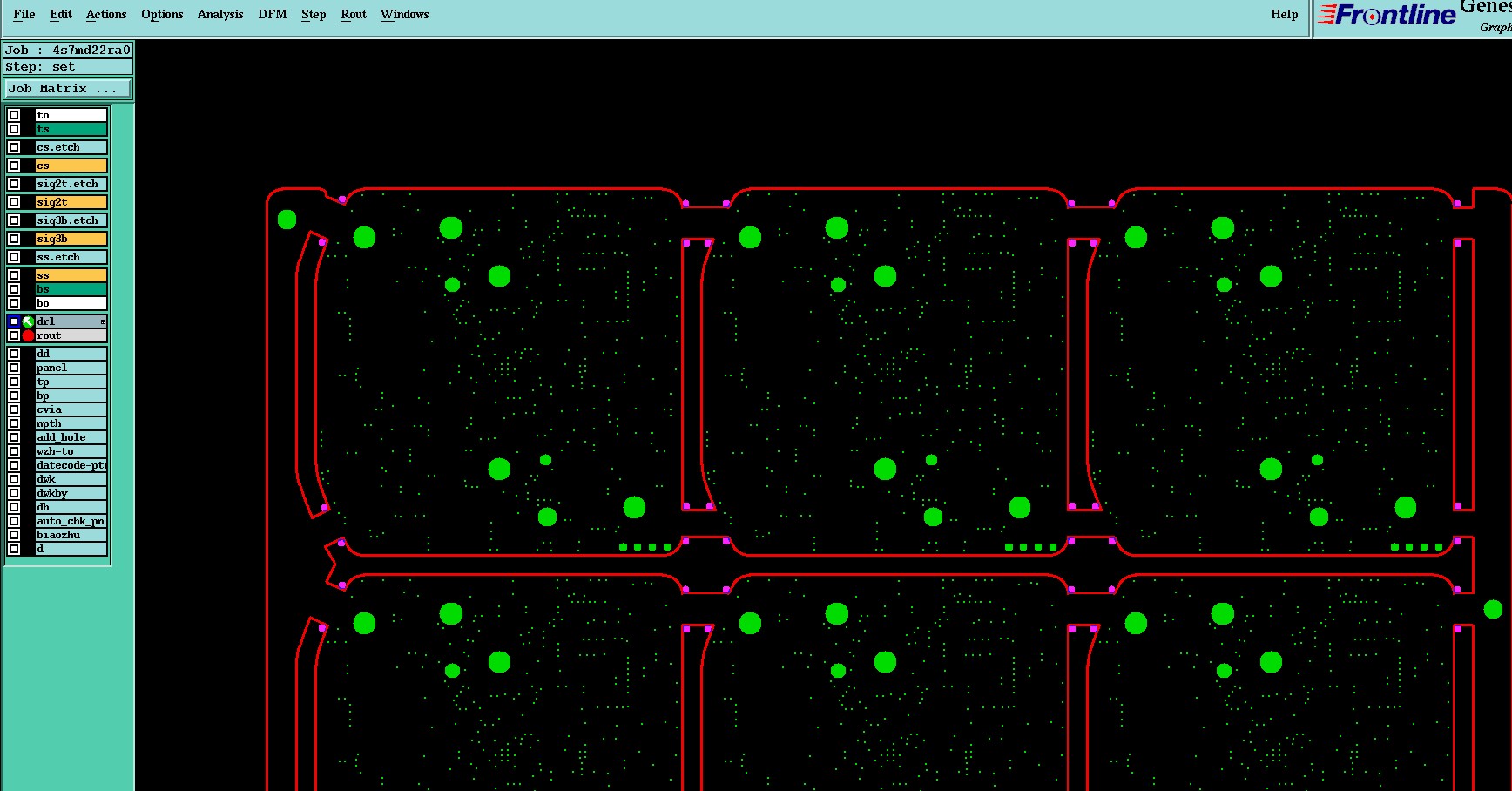Image resolution: width=1512 pixels, height=791 pixels.
Task: Select the wzh-to layer name
Action: 71,451
